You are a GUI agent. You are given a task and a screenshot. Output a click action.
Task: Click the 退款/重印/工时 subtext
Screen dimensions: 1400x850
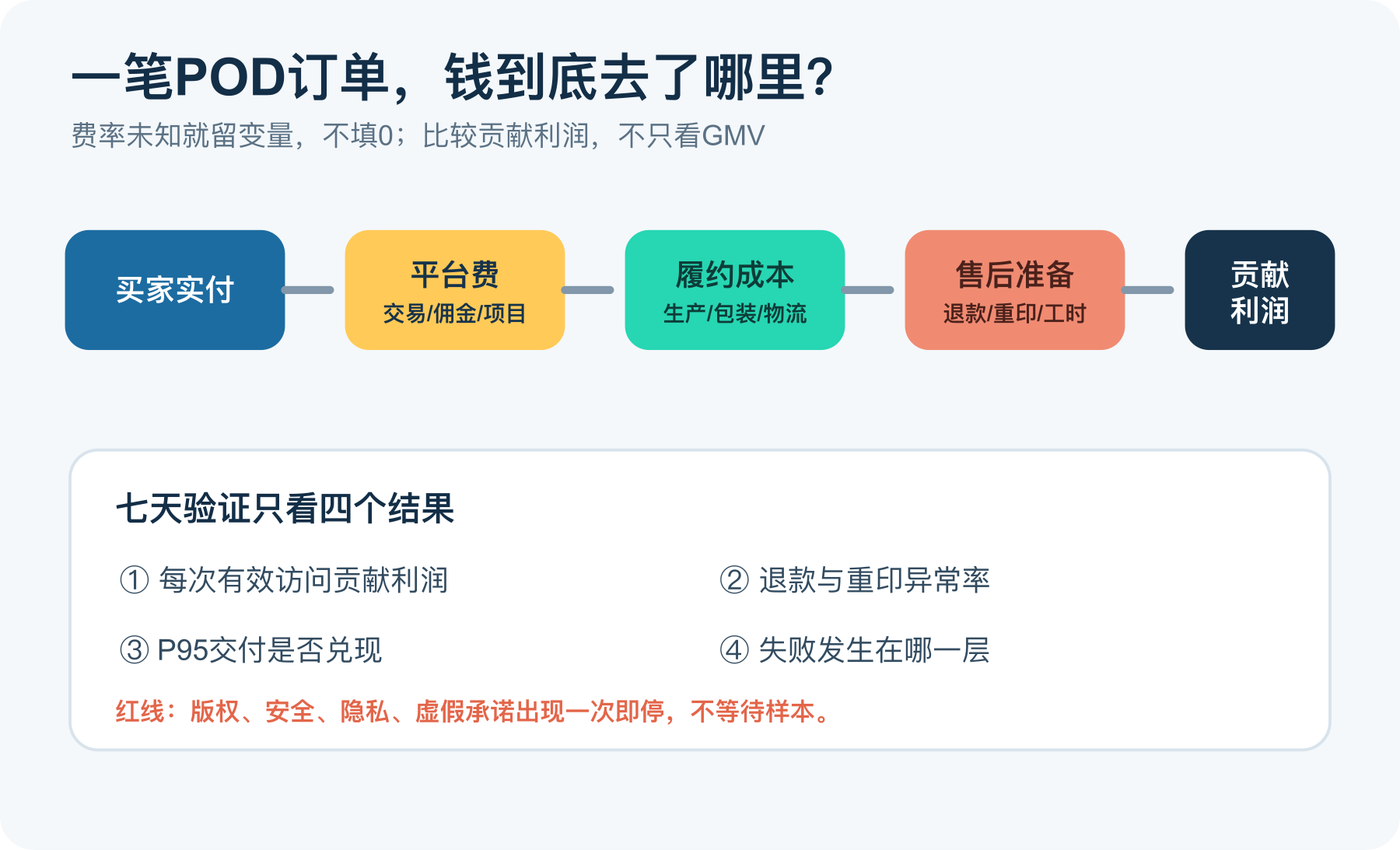(x=1015, y=313)
